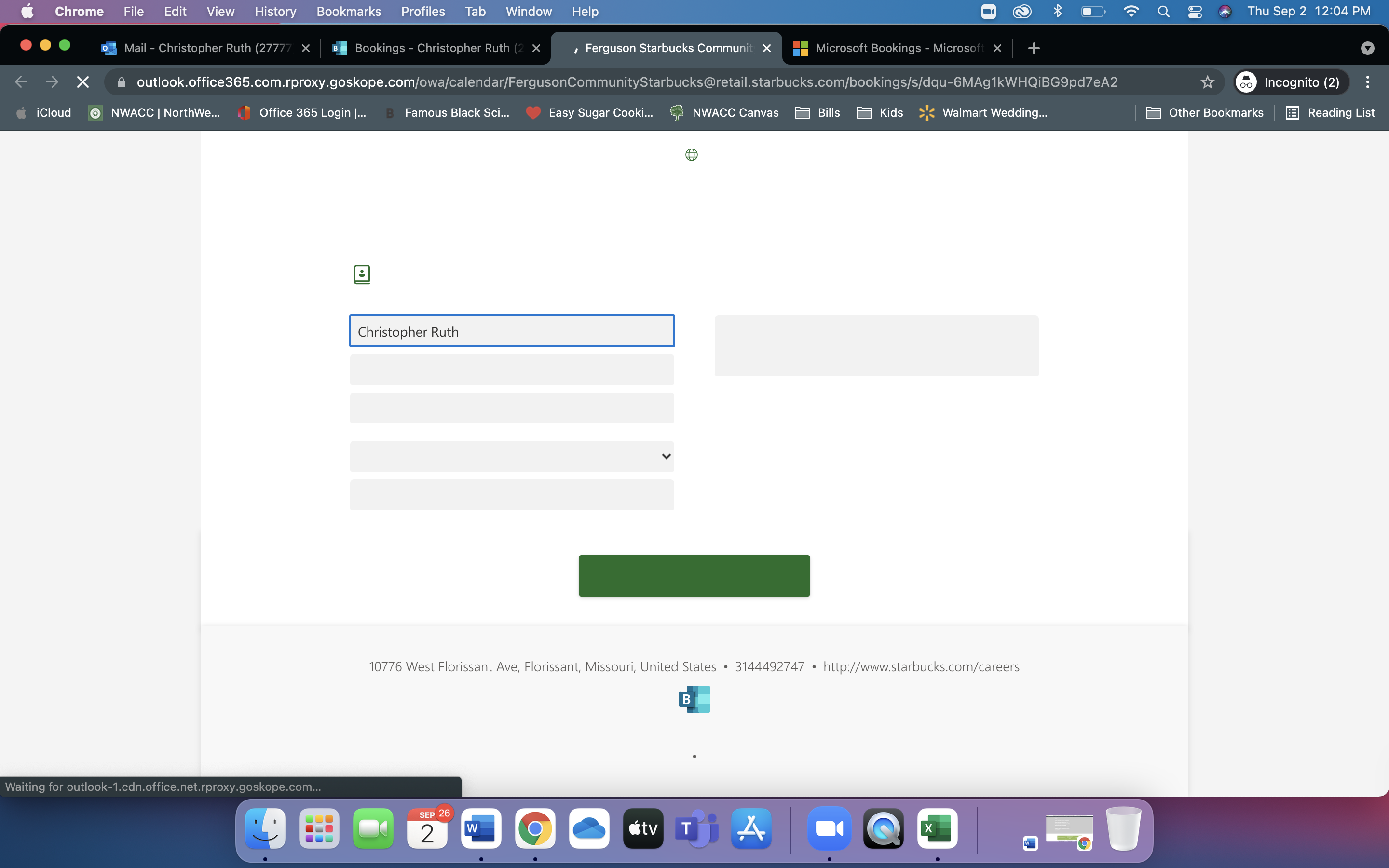Open the Chrome File menu
The height and width of the screenshot is (868, 1389).
tap(133, 12)
